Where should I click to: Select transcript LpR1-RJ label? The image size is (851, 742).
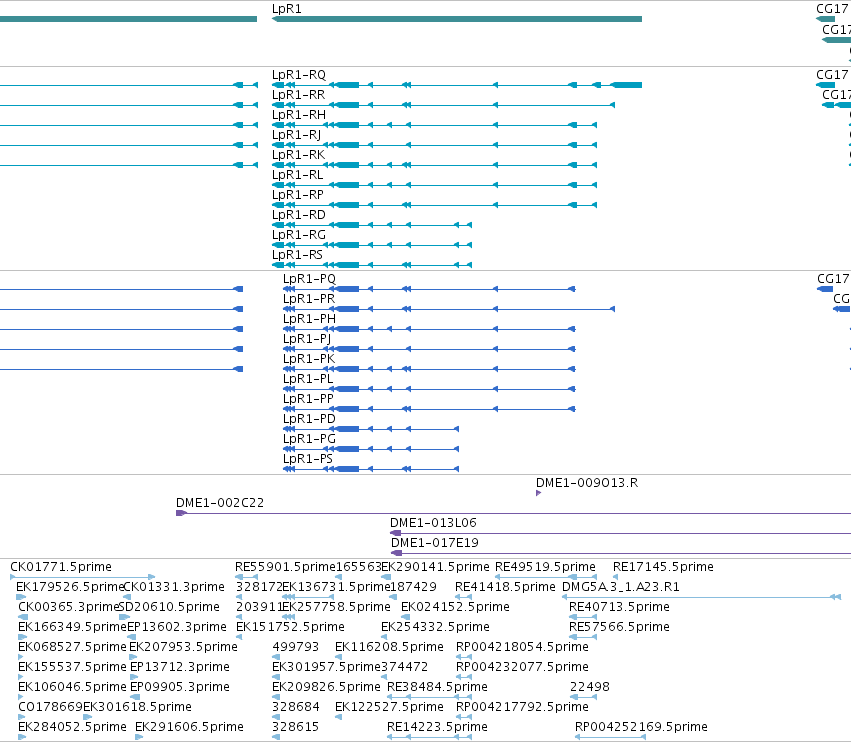296,135
